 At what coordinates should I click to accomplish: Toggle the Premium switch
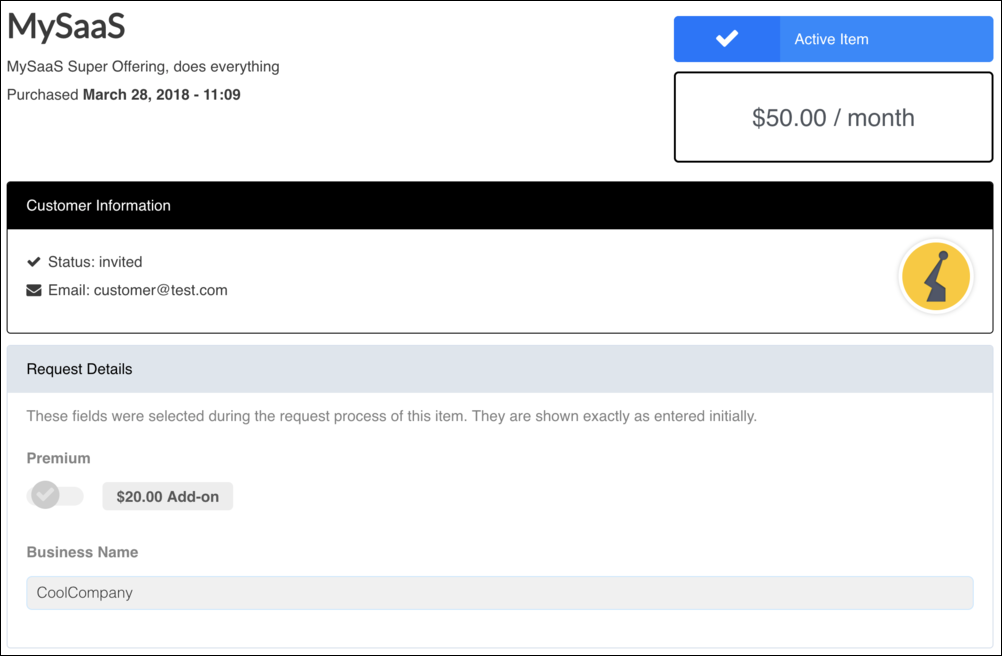click(x=55, y=495)
